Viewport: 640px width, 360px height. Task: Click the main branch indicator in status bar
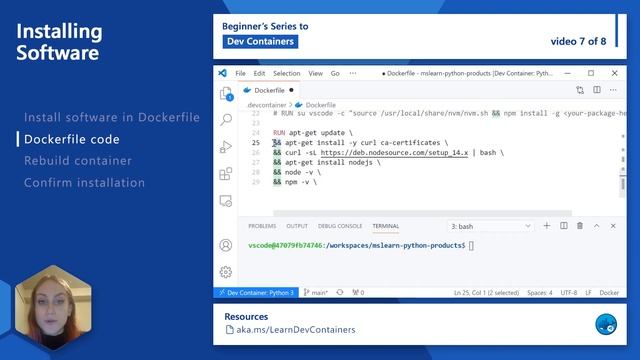[x=316, y=292]
